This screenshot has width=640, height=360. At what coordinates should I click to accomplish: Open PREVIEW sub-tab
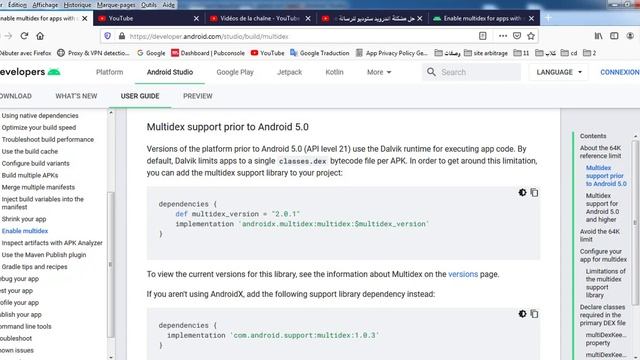click(198, 96)
